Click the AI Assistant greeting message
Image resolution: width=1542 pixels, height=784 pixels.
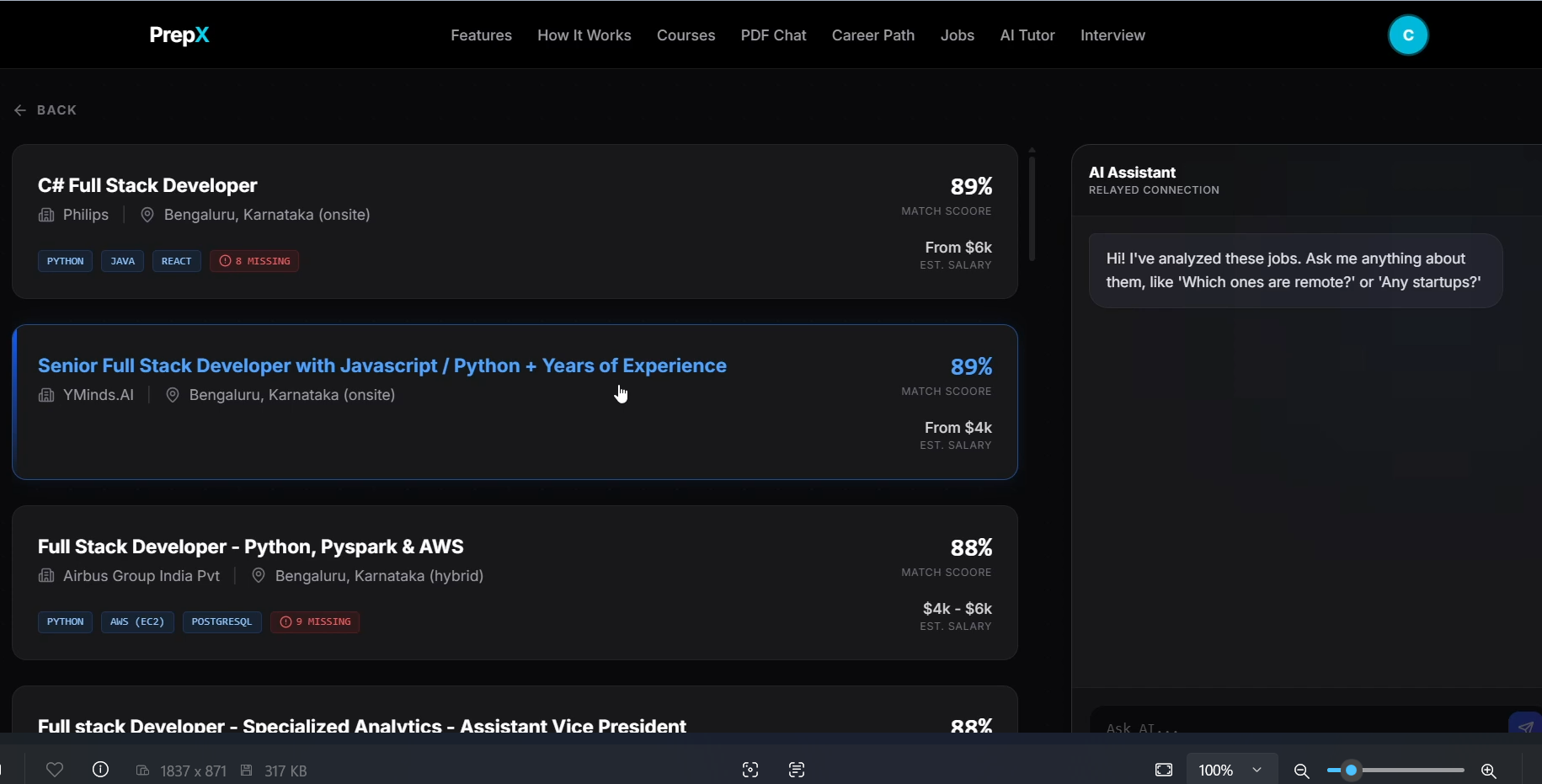pyautogui.click(x=1295, y=270)
